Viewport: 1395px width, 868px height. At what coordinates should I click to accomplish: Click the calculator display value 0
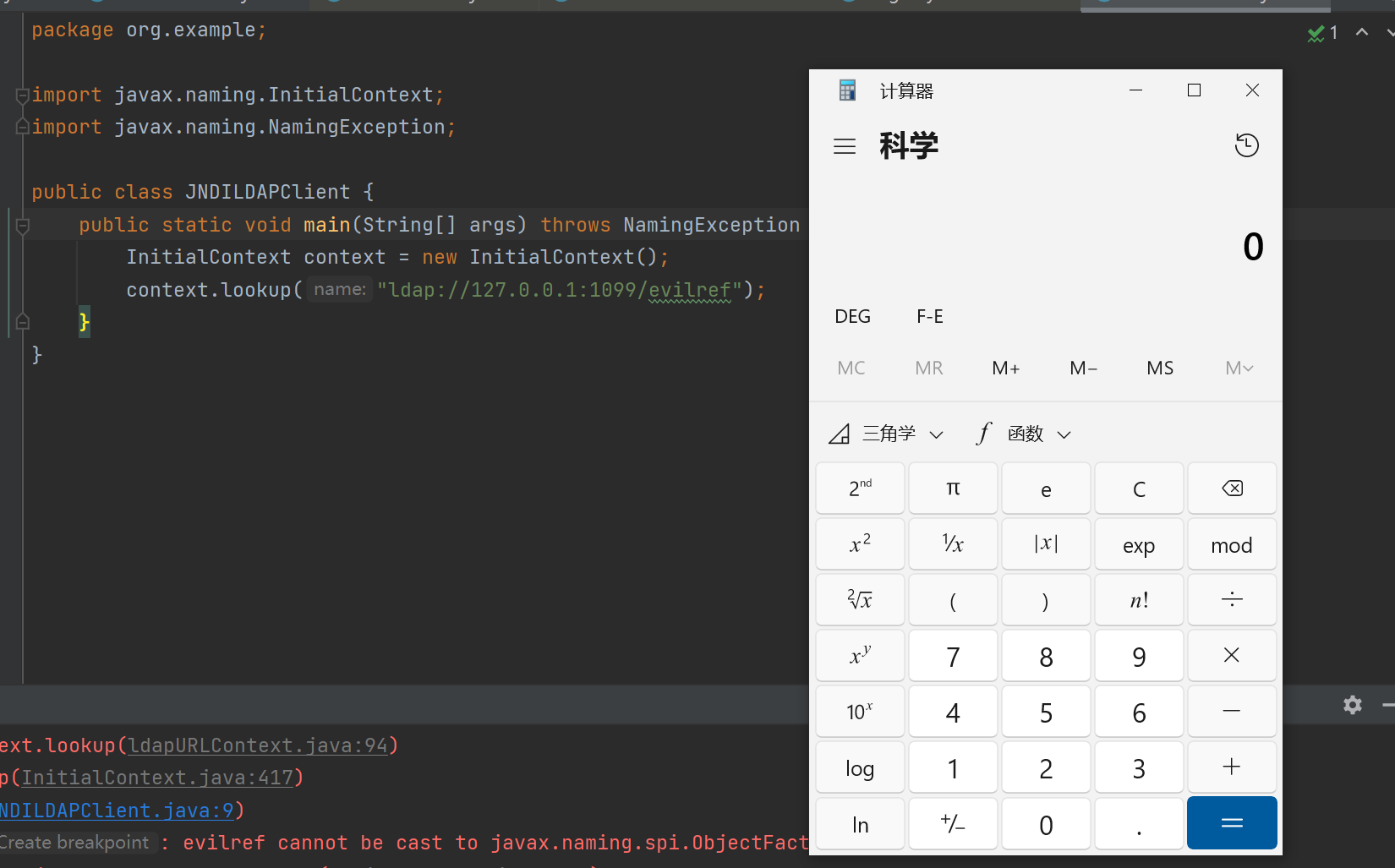click(1253, 247)
